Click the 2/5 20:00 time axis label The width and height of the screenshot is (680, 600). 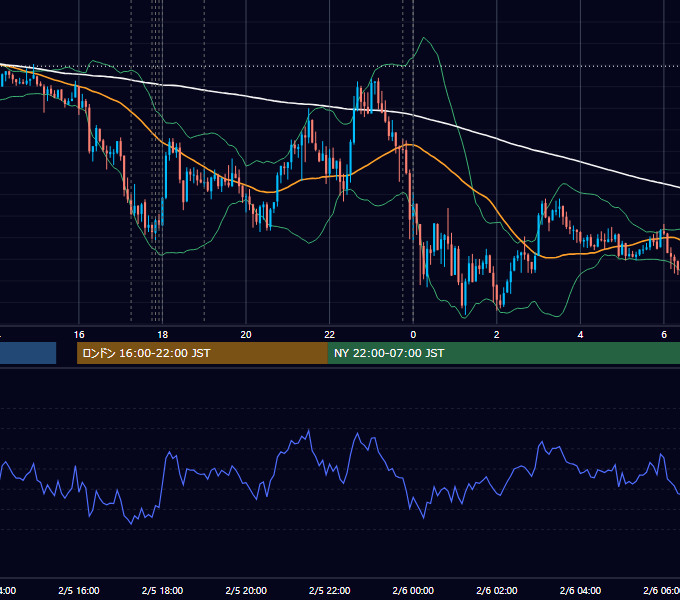coord(246,590)
